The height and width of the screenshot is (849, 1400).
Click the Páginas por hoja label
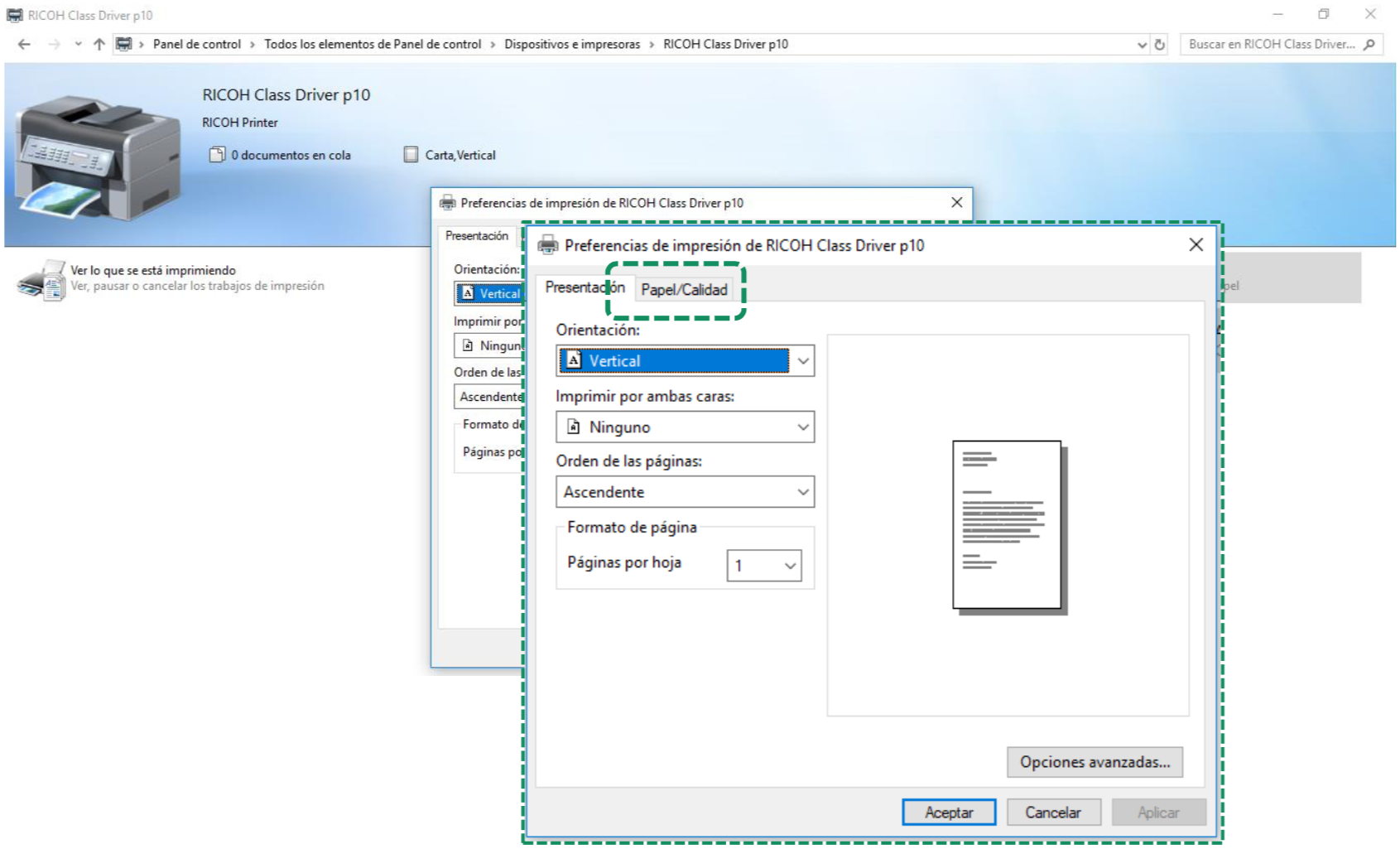point(624,562)
